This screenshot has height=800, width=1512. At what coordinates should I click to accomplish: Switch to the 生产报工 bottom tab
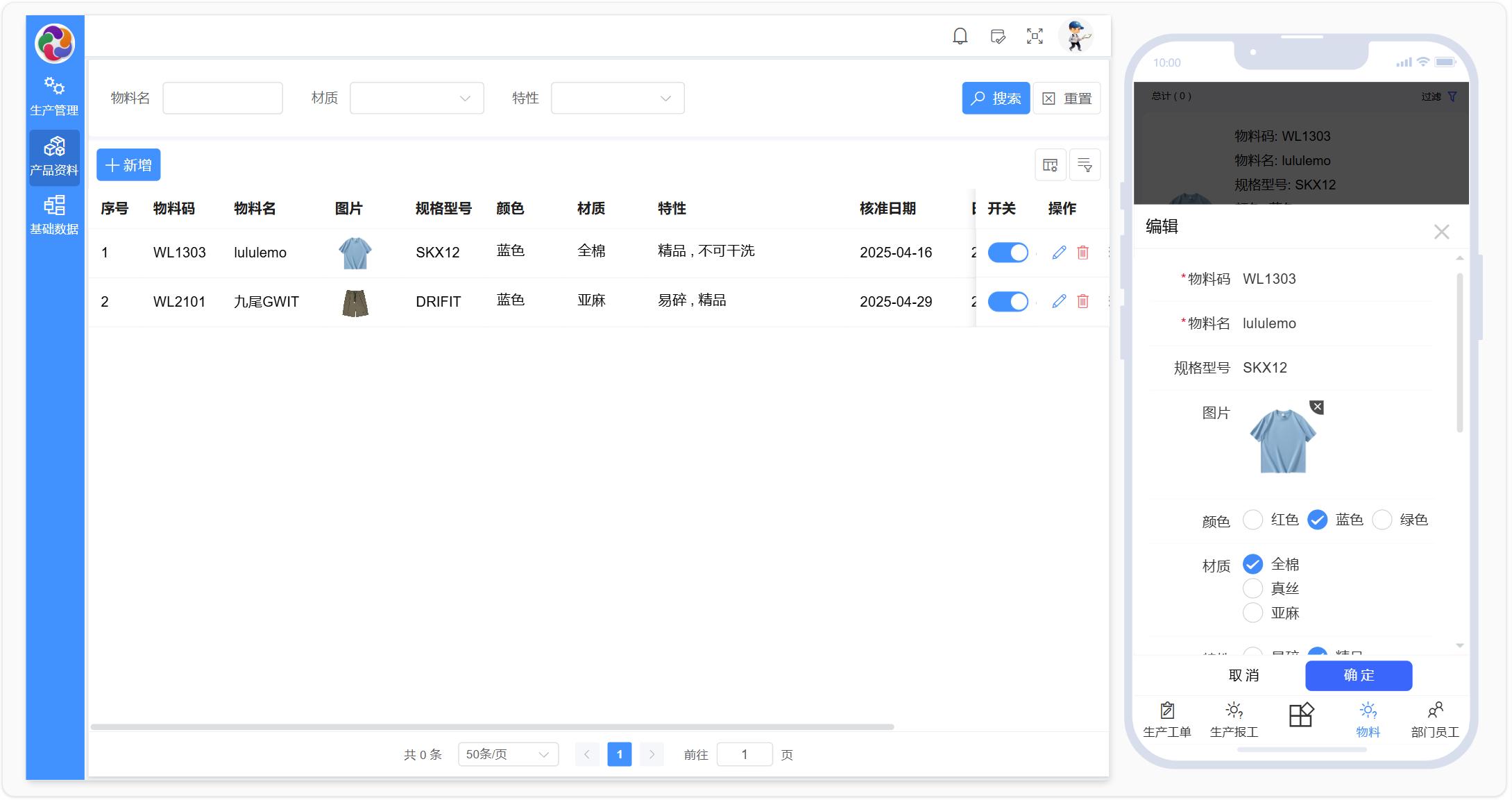[1234, 720]
